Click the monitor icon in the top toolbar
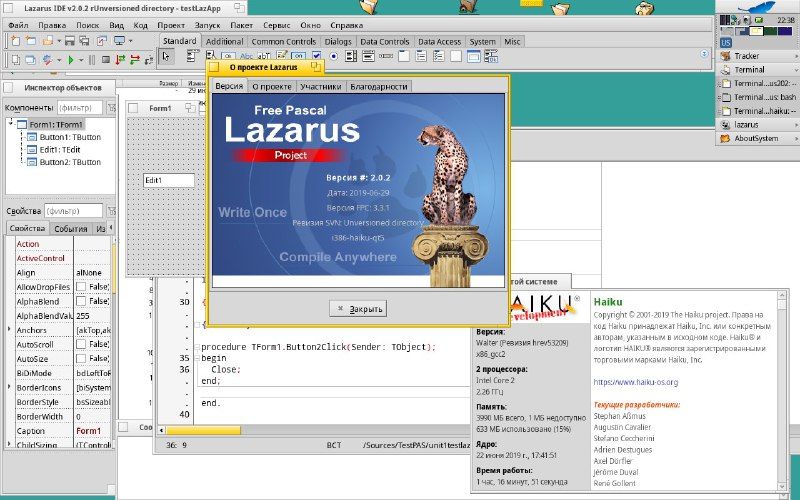The image size is (800, 500). click(x=119, y=41)
